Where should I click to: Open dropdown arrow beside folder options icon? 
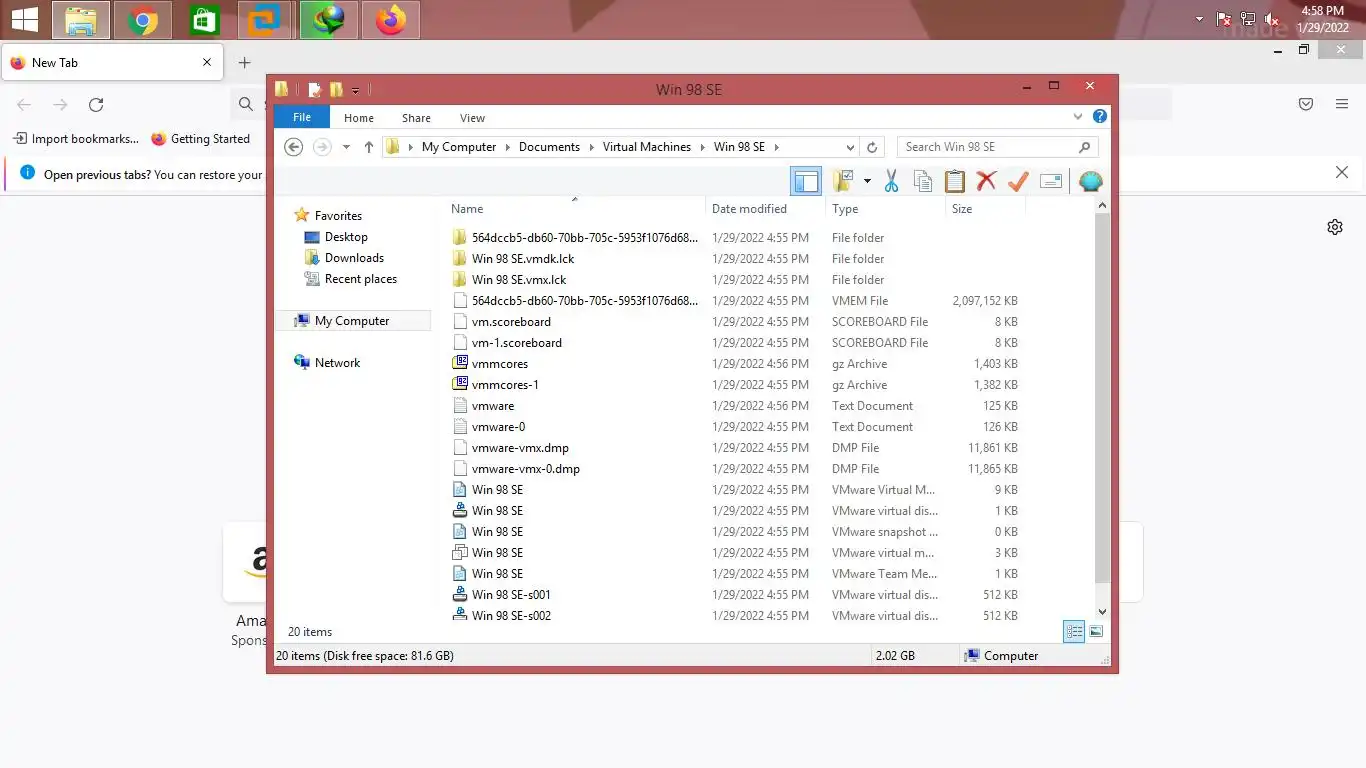(867, 181)
